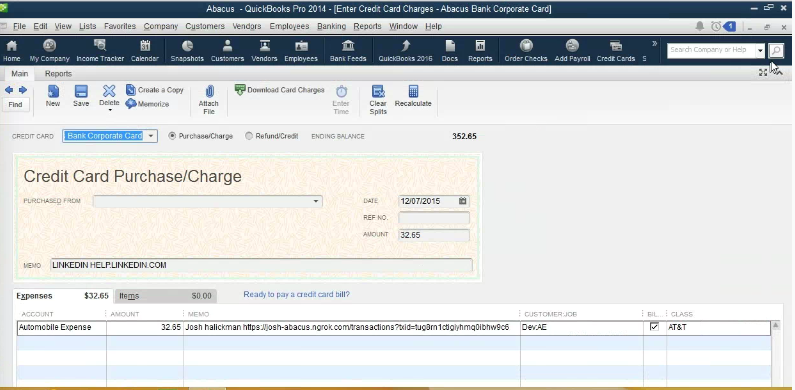The width and height of the screenshot is (795, 390).
Task: Switch to the Main ribbon tab
Action: click(x=20, y=74)
